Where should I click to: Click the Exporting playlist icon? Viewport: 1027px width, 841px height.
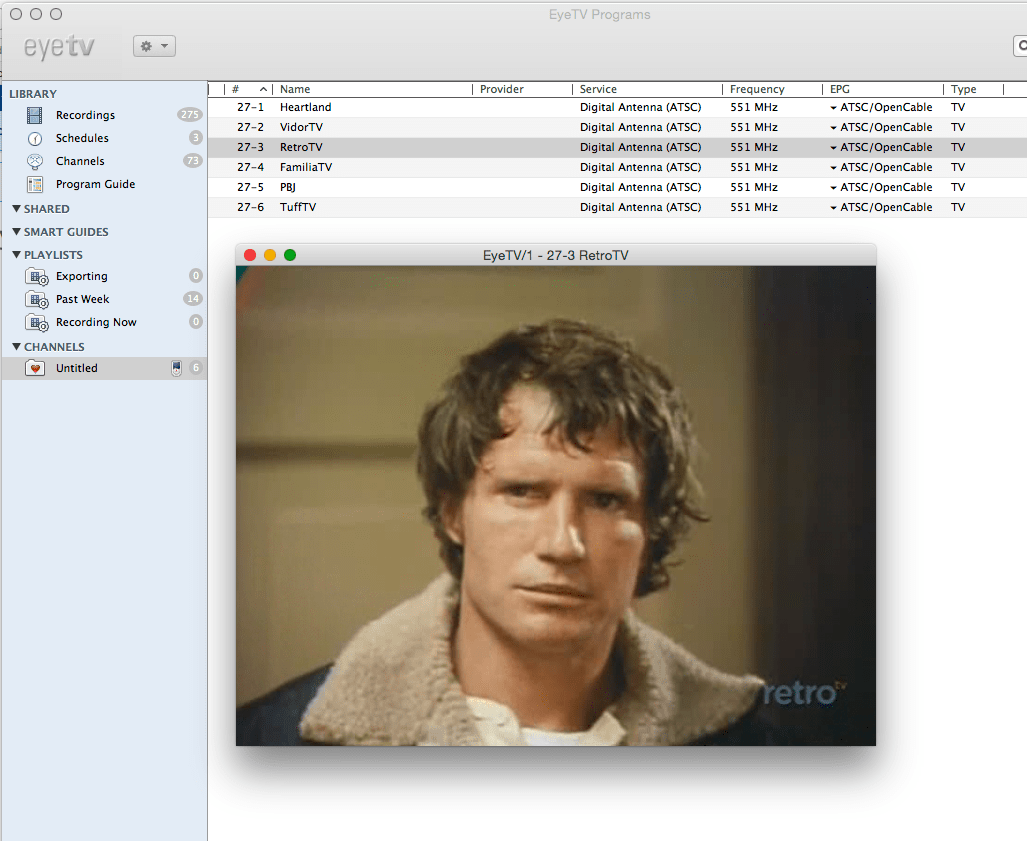click(x=37, y=276)
